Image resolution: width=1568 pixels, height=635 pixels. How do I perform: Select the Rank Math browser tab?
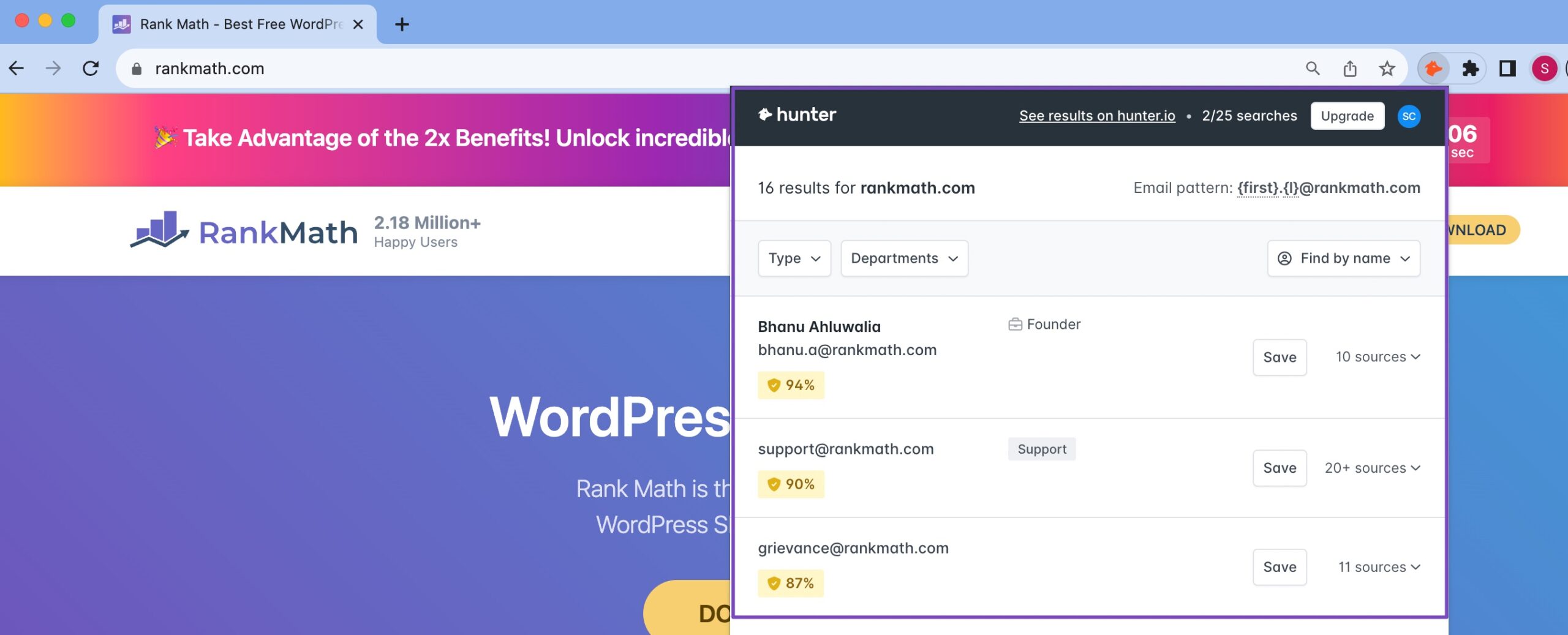tap(238, 24)
